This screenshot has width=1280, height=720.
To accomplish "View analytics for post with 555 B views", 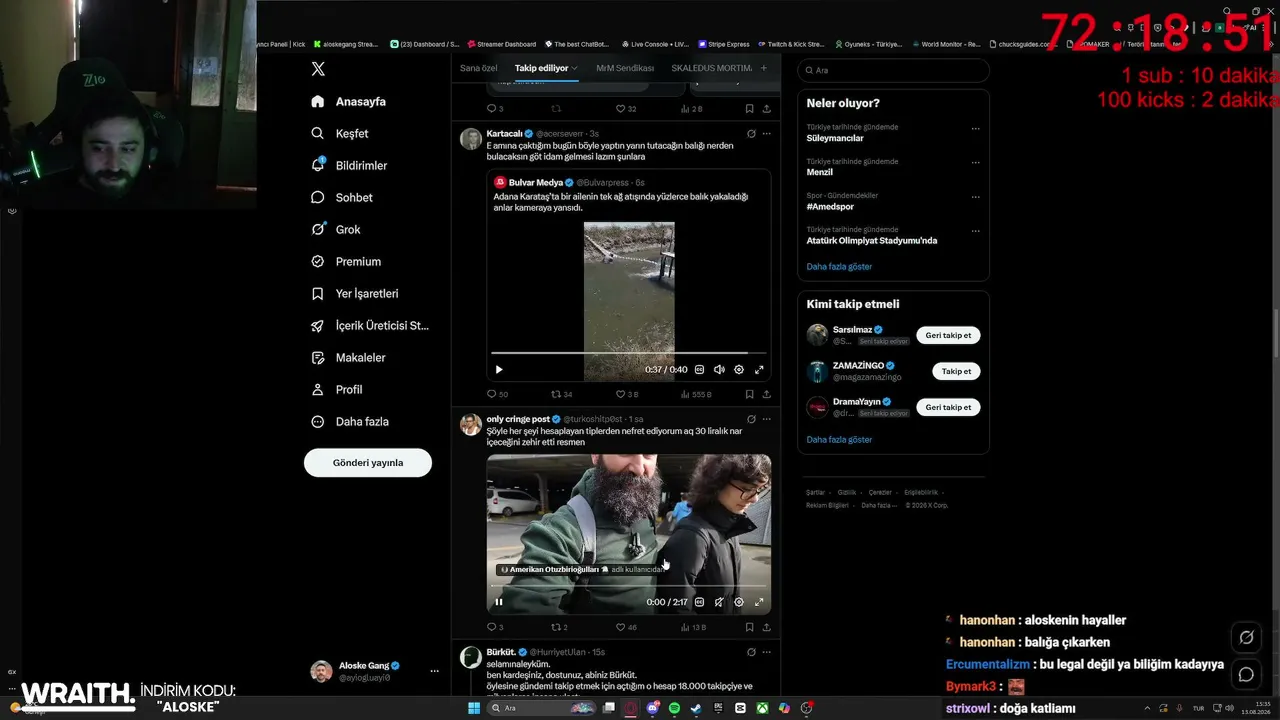I will pyautogui.click(x=696, y=394).
